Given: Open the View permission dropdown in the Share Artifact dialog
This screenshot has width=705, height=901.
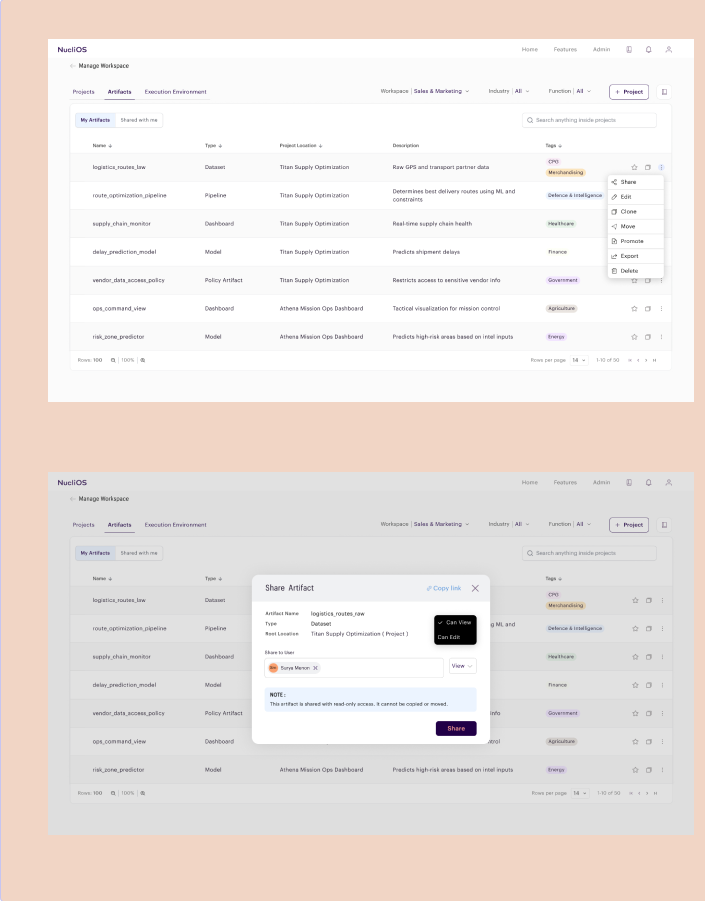Looking at the screenshot, I should pos(463,666).
